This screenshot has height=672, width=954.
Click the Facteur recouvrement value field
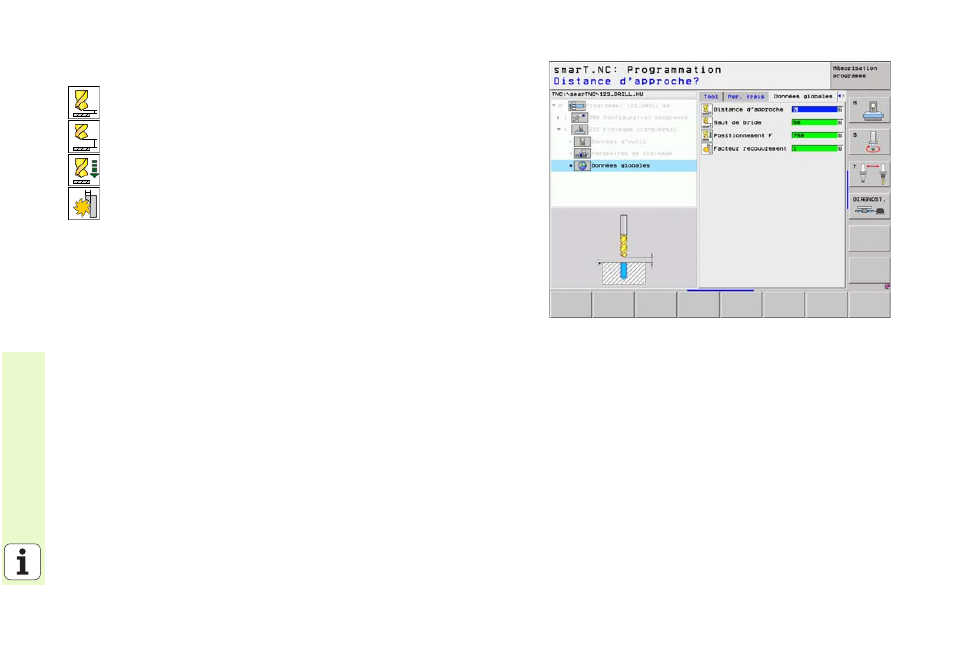click(x=814, y=148)
